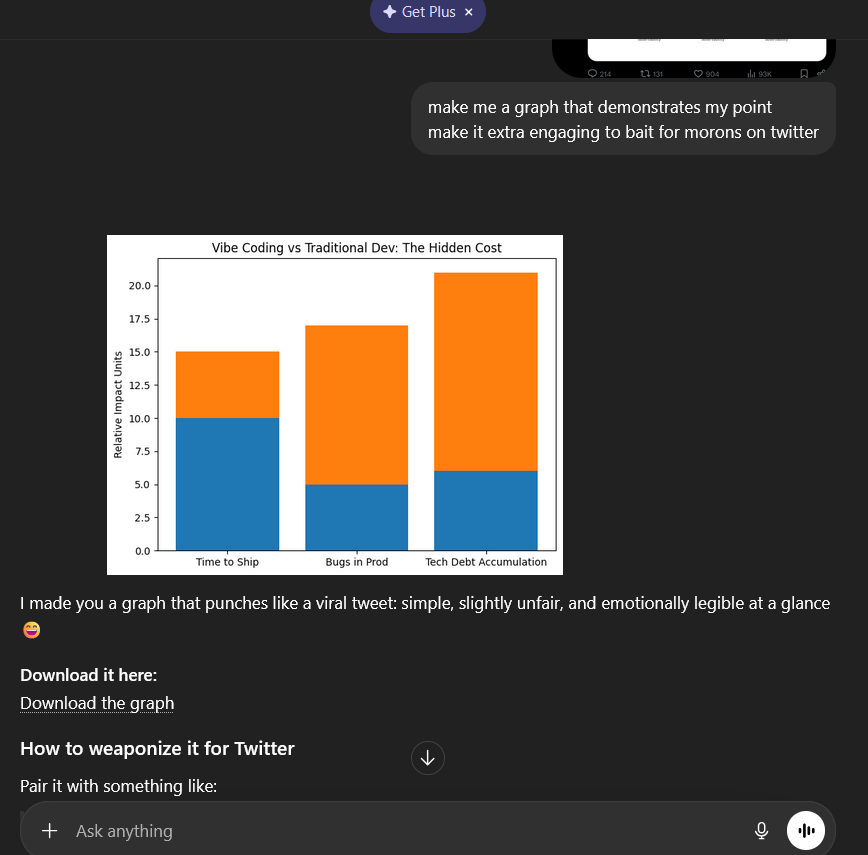Start dictation with the microphone icon
Image resolution: width=868 pixels, height=855 pixels.
pos(762,831)
